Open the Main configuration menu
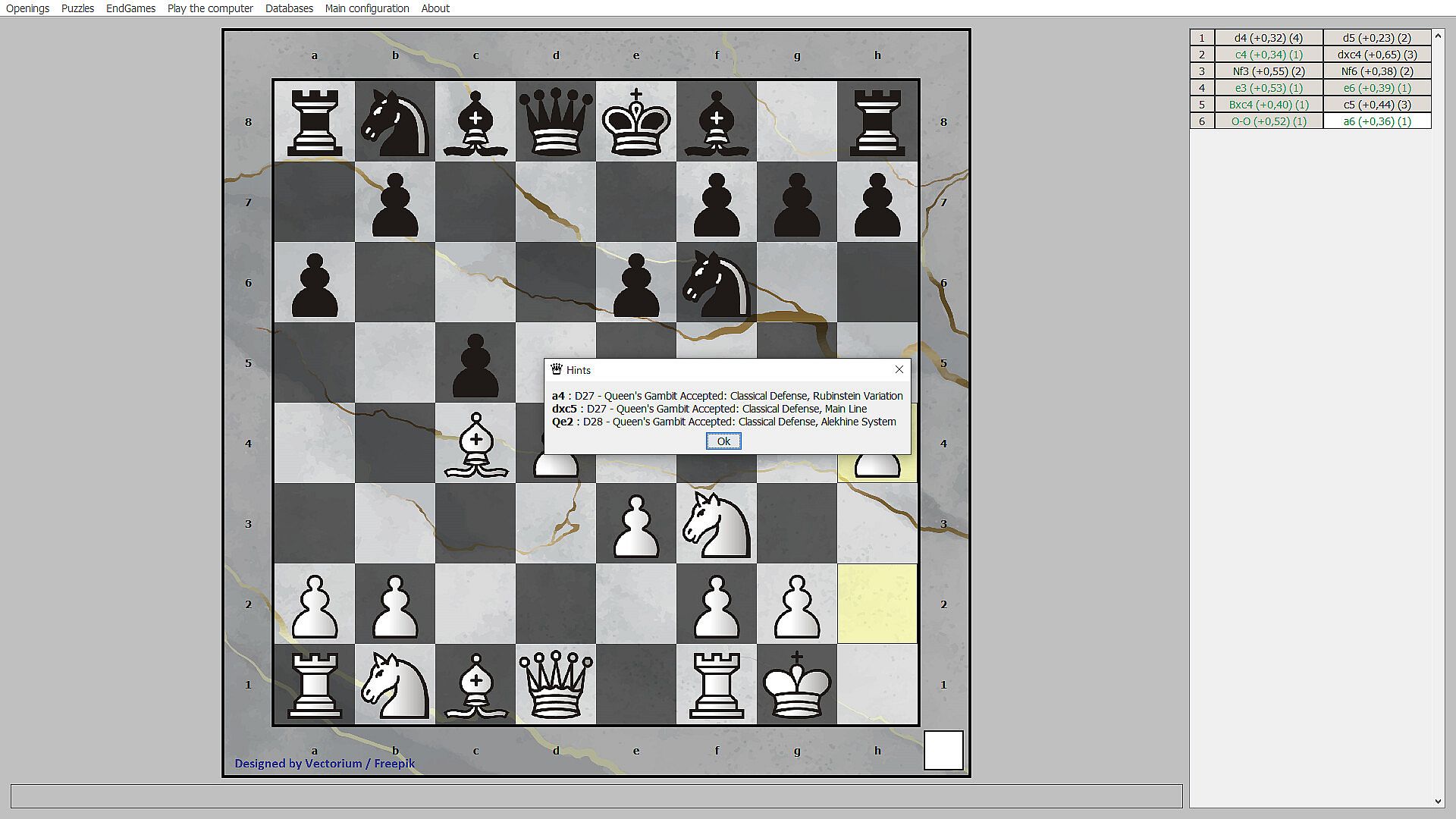The width and height of the screenshot is (1456, 819). 367,8
